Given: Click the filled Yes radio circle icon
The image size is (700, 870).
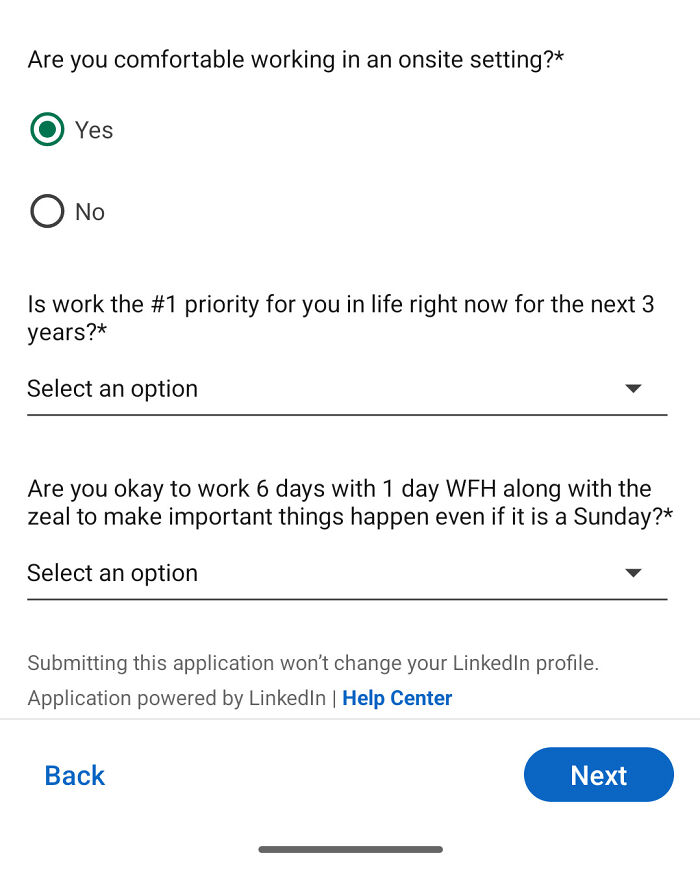Looking at the screenshot, I should pyautogui.click(x=46, y=130).
